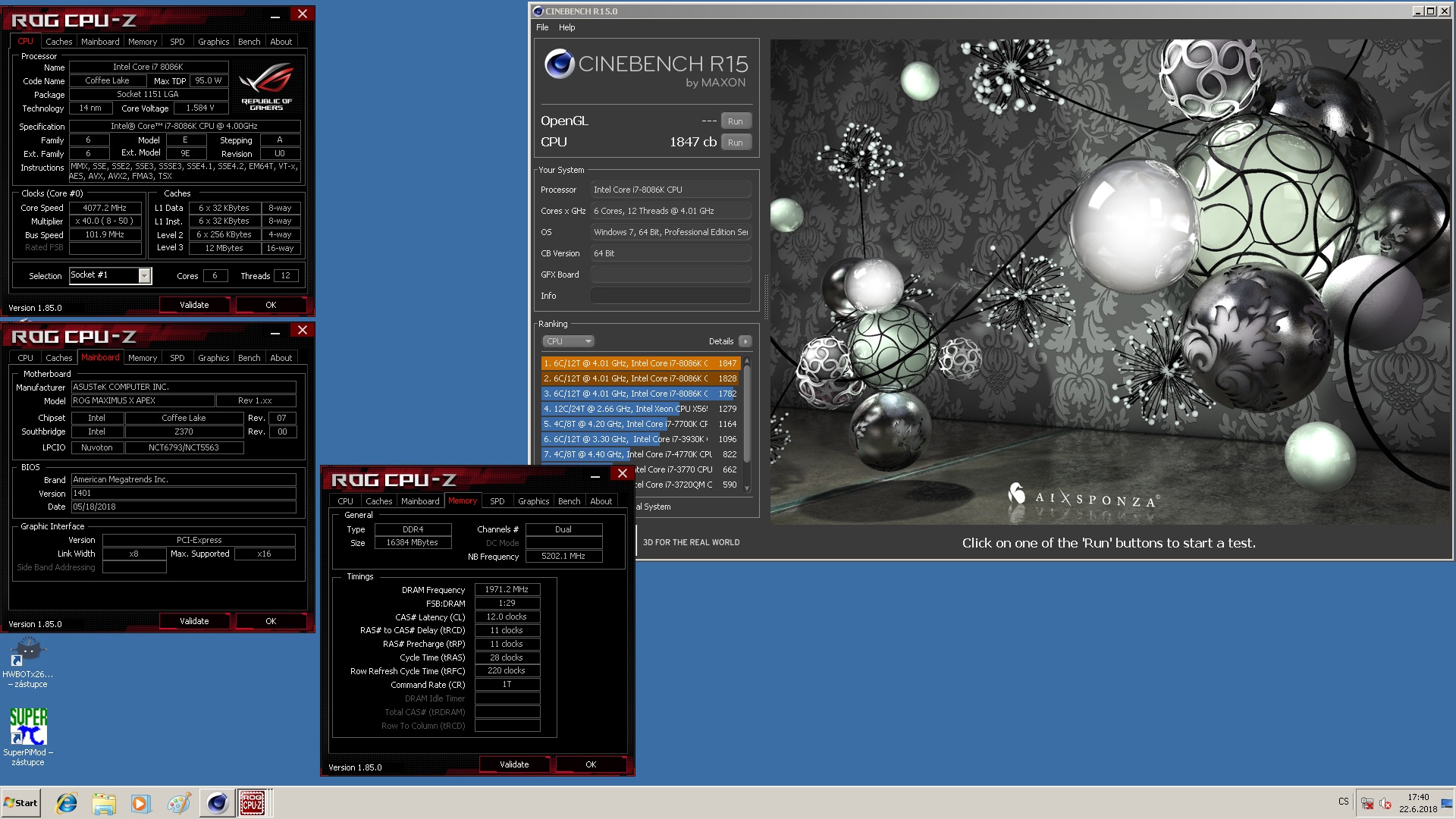This screenshot has height=819, width=1456.
Task: Click the Cinebench render preview image
Action: tap(1110, 281)
